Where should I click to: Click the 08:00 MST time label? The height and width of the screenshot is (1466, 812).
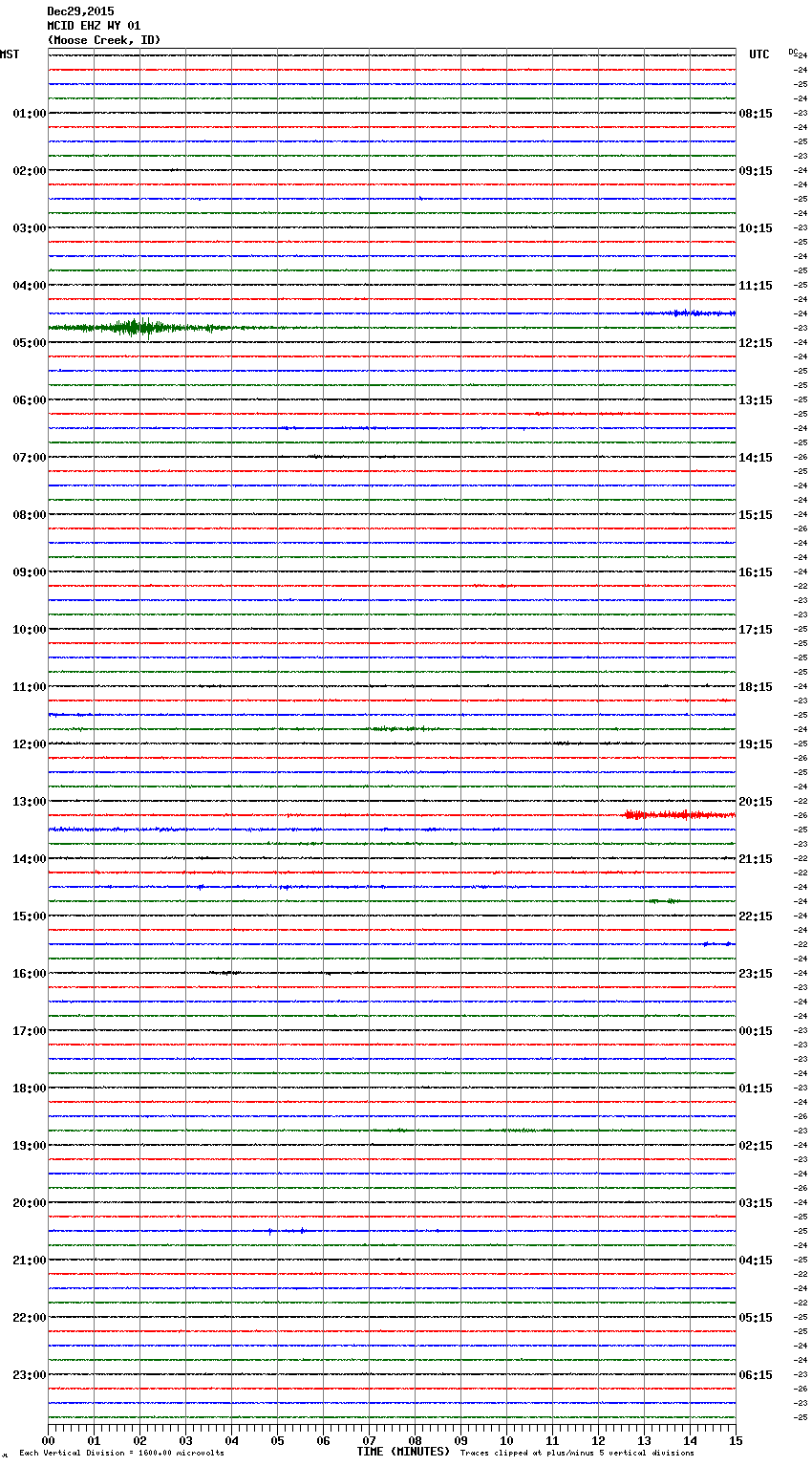(29, 515)
